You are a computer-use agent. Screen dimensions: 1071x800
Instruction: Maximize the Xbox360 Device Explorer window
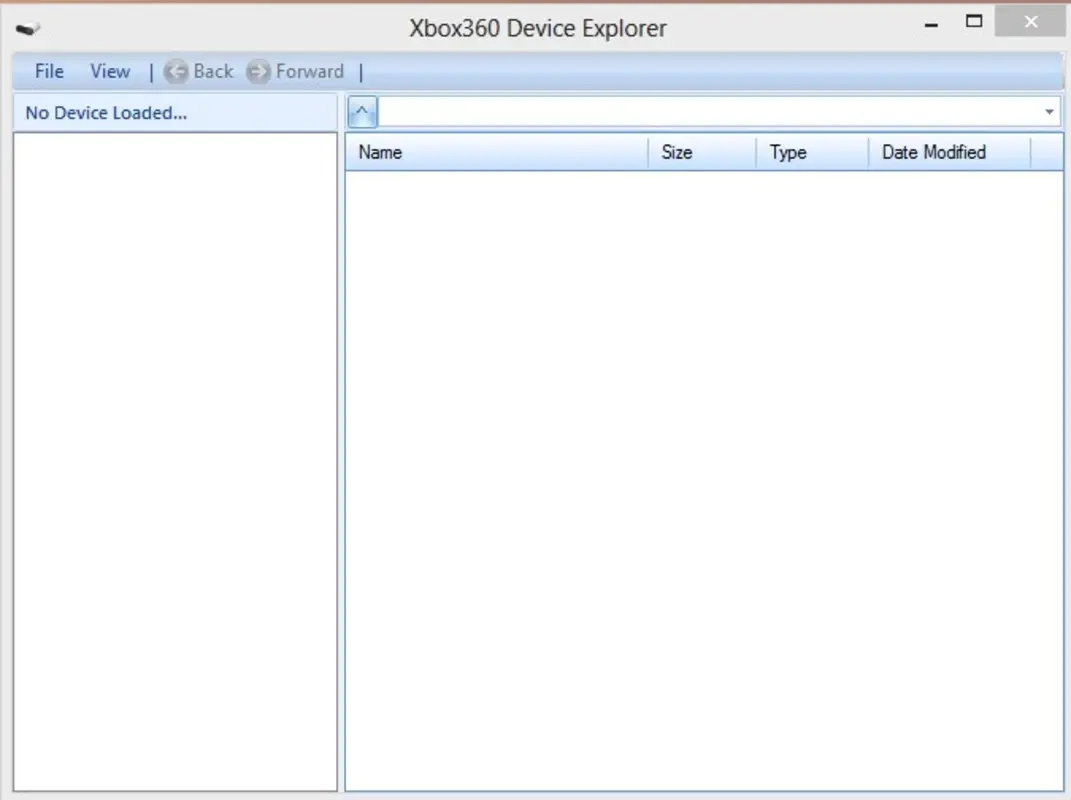[972, 21]
